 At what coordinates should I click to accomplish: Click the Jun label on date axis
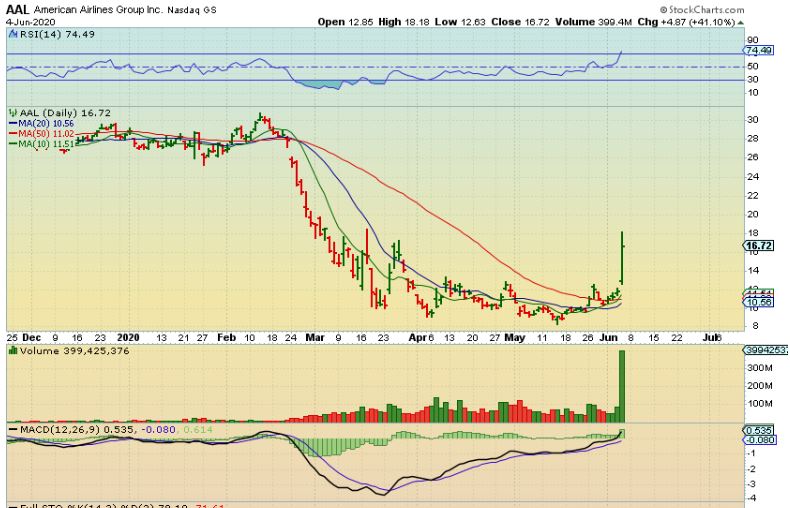click(x=609, y=337)
